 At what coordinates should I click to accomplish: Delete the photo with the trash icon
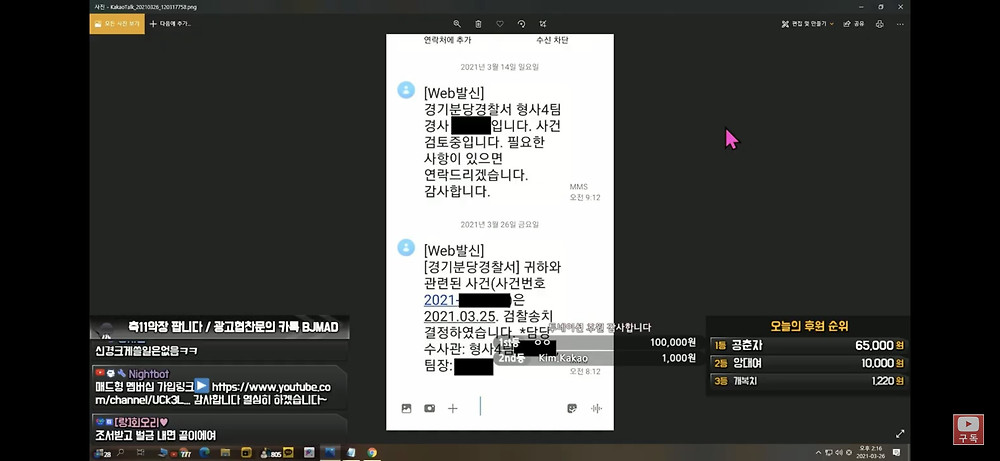click(x=478, y=24)
